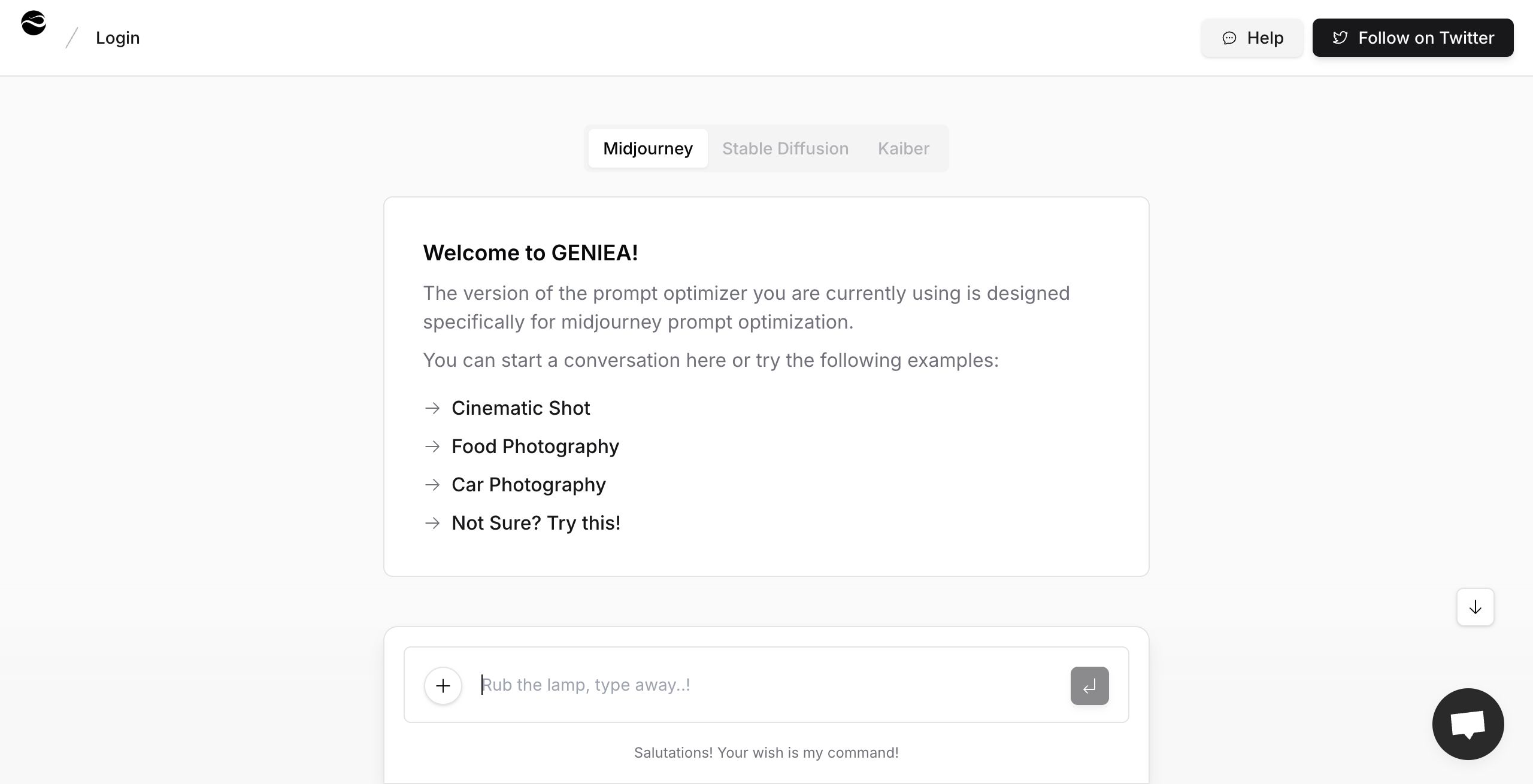Click the enter/send arrow button
This screenshot has height=784, width=1533.
(1089, 686)
